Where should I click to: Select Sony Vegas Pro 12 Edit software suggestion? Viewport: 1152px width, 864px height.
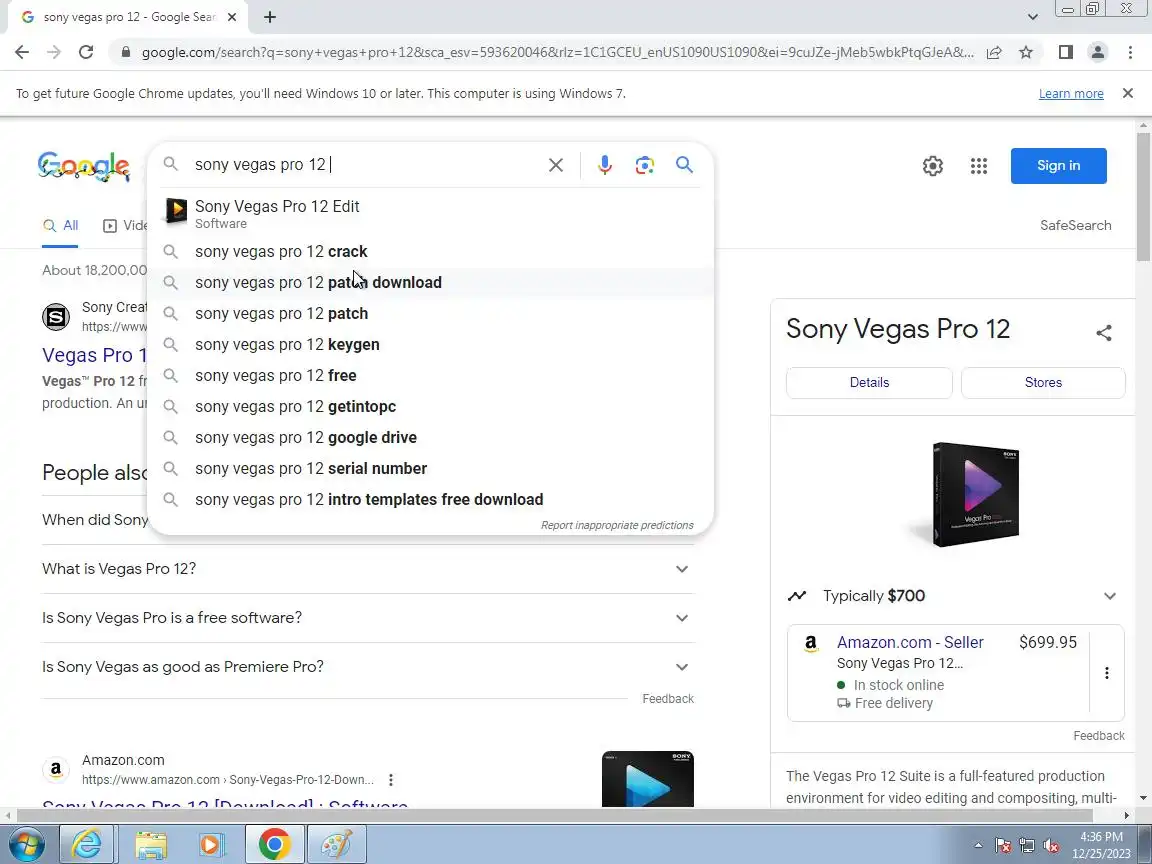431,214
